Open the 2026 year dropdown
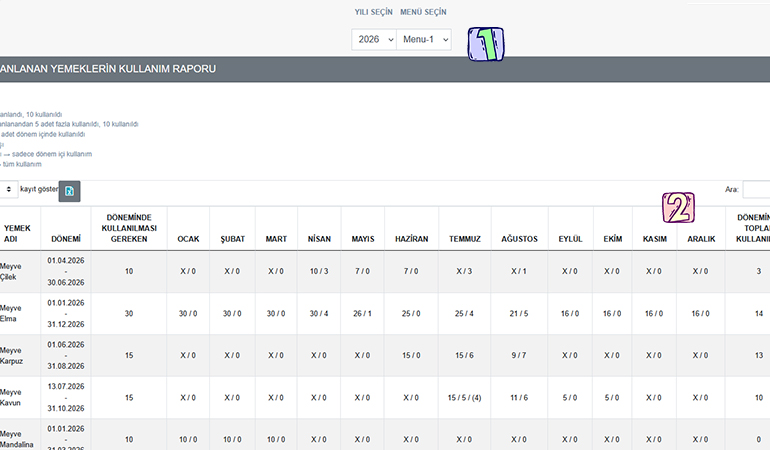The width and height of the screenshot is (770, 450). 373,39
